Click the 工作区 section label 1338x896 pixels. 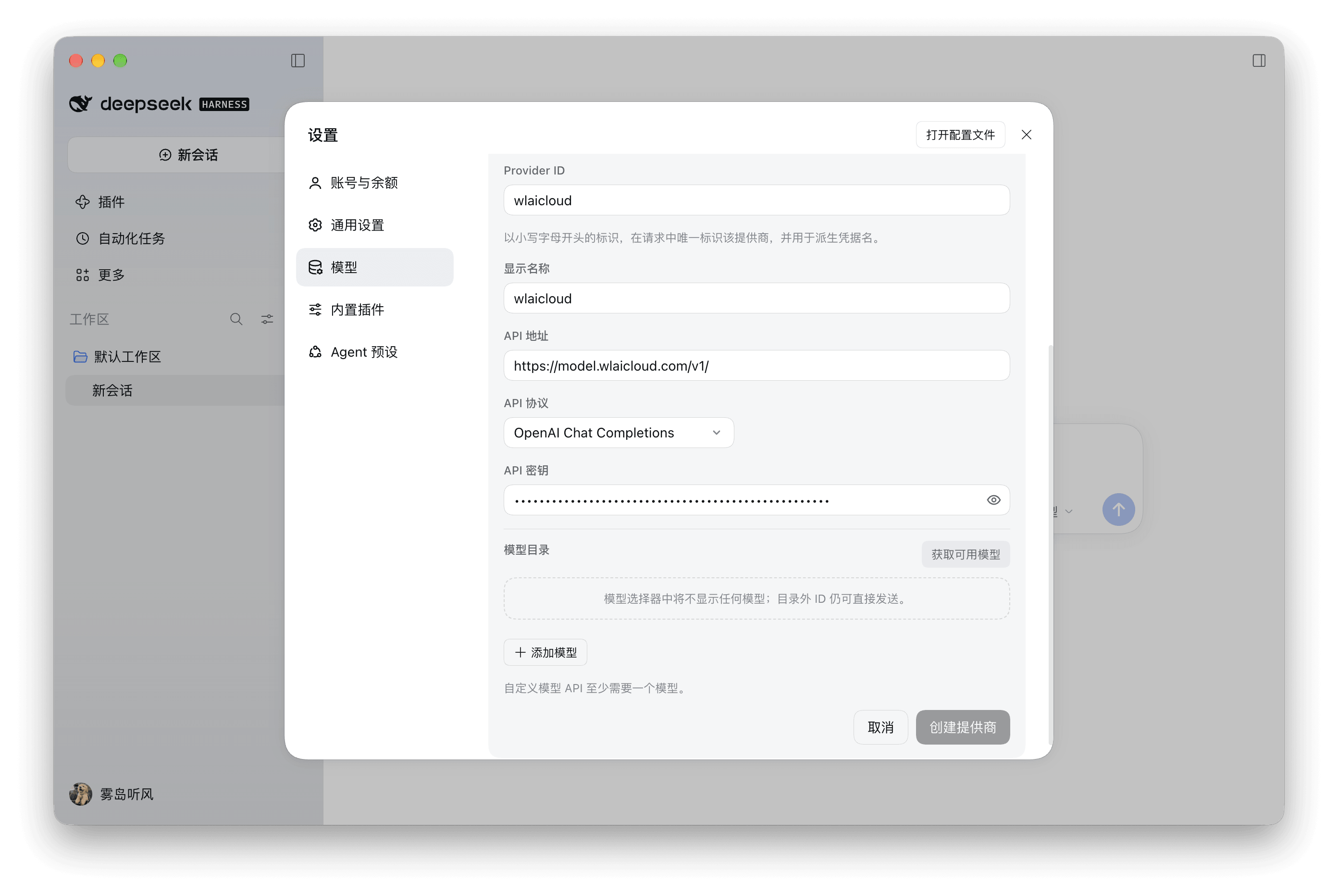click(89, 319)
